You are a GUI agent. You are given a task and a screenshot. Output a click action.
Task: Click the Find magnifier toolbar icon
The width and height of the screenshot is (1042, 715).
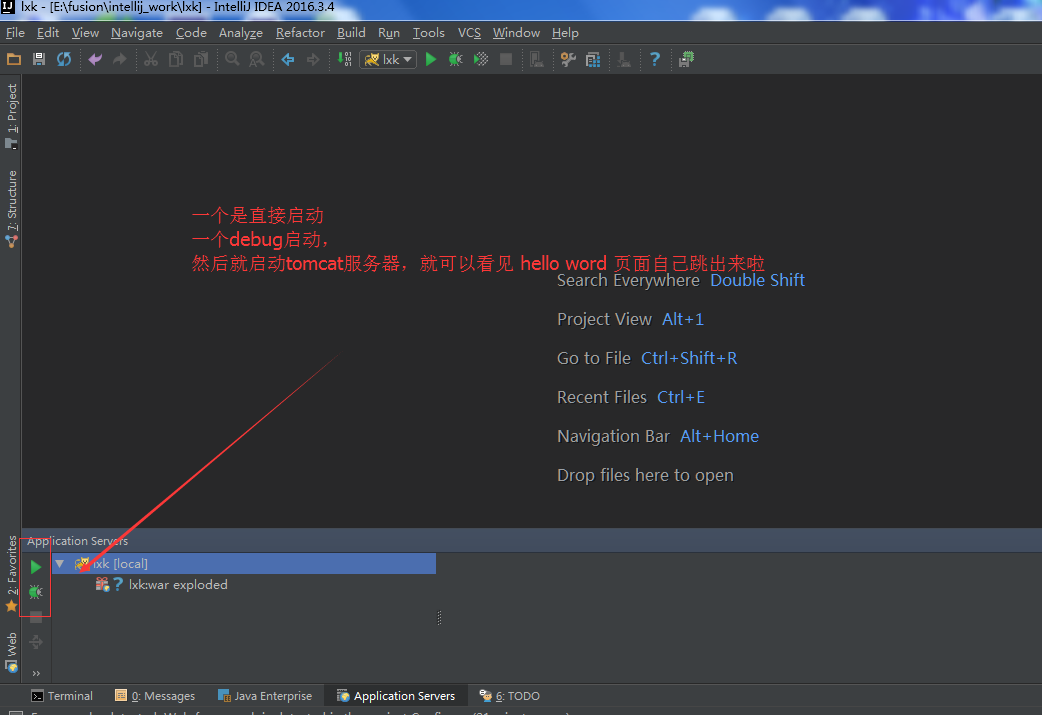coord(232,59)
